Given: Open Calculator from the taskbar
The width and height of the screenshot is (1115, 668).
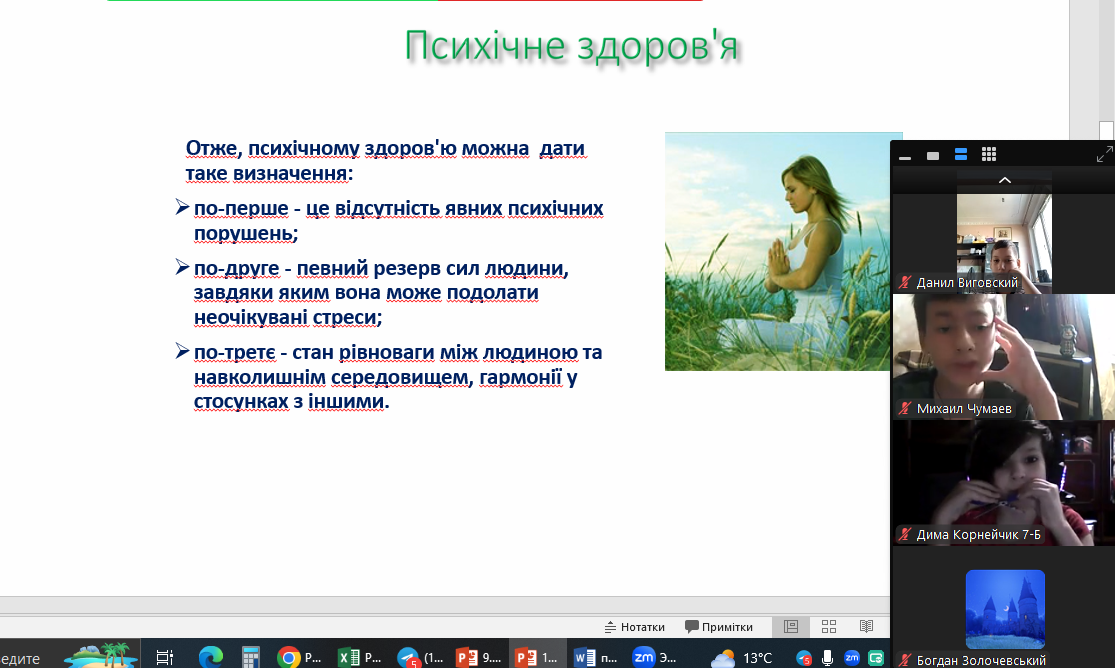Looking at the screenshot, I should click(x=250, y=657).
